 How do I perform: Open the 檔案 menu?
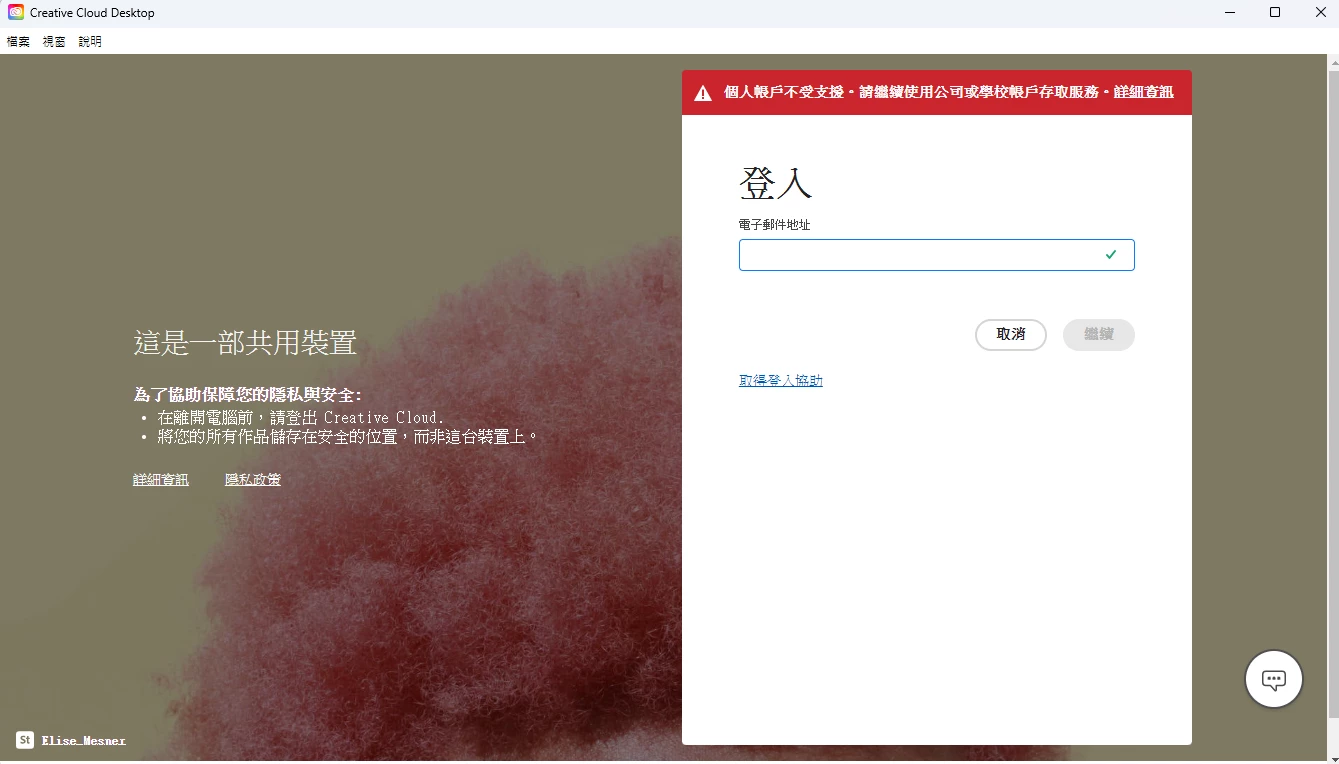[18, 42]
